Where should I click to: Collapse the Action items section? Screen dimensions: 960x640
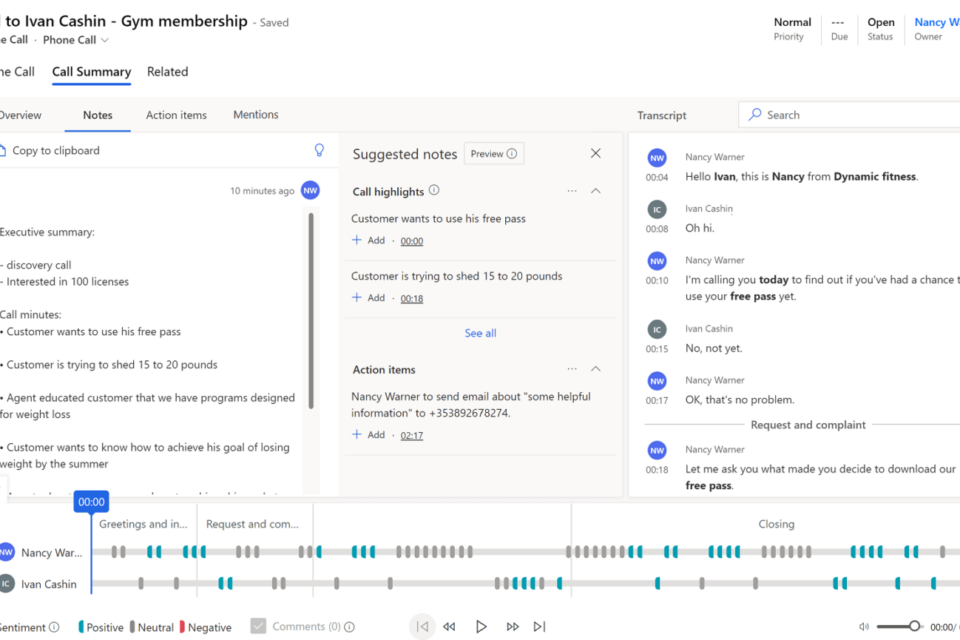point(596,369)
